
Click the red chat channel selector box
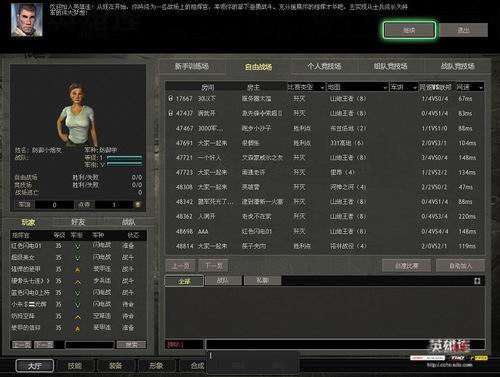tap(184, 344)
